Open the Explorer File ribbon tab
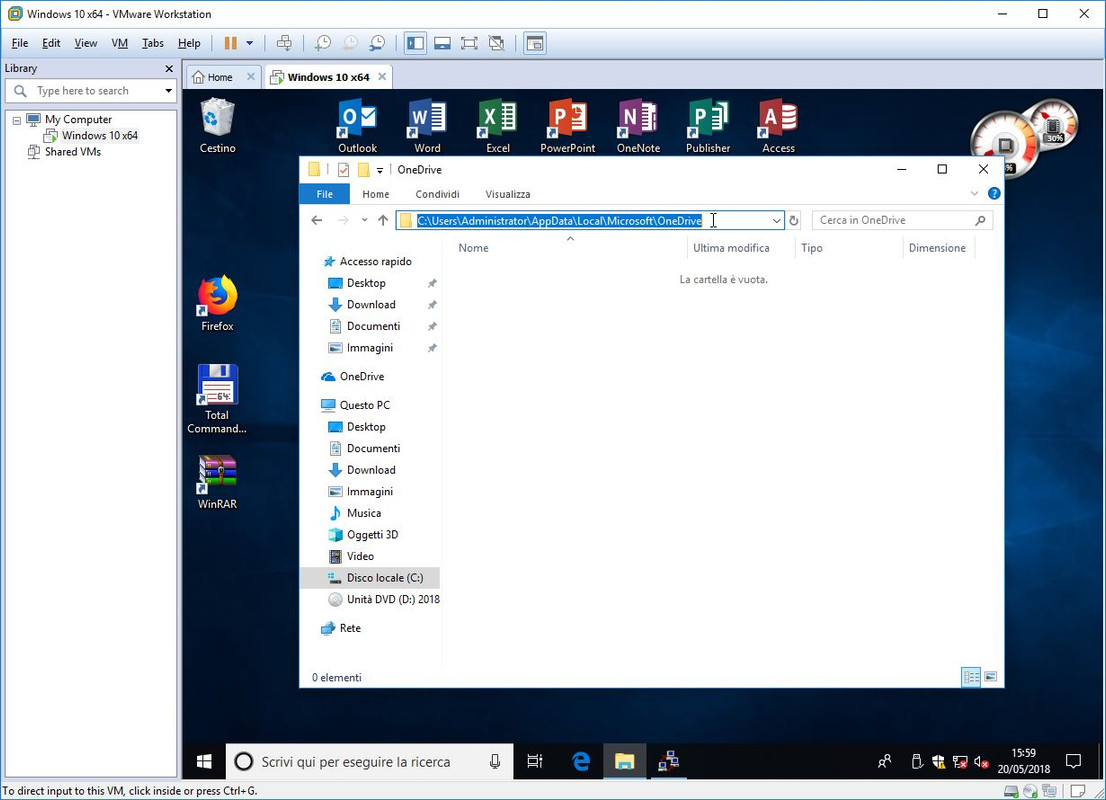Image resolution: width=1106 pixels, height=800 pixels. click(x=324, y=194)
